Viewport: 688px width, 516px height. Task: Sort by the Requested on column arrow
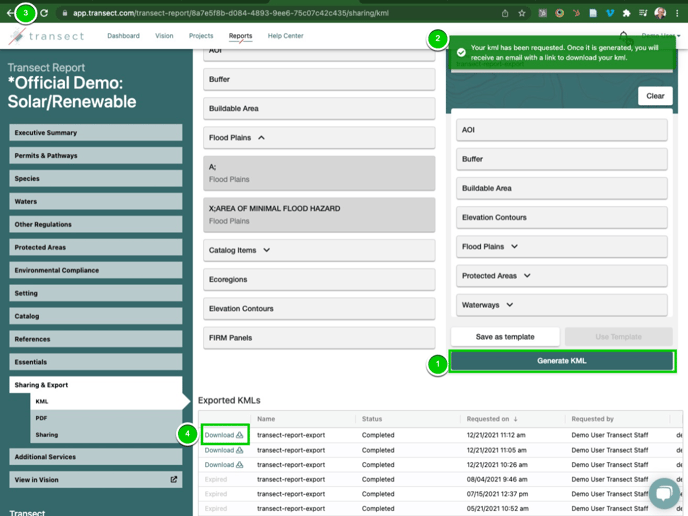point(516,419)
